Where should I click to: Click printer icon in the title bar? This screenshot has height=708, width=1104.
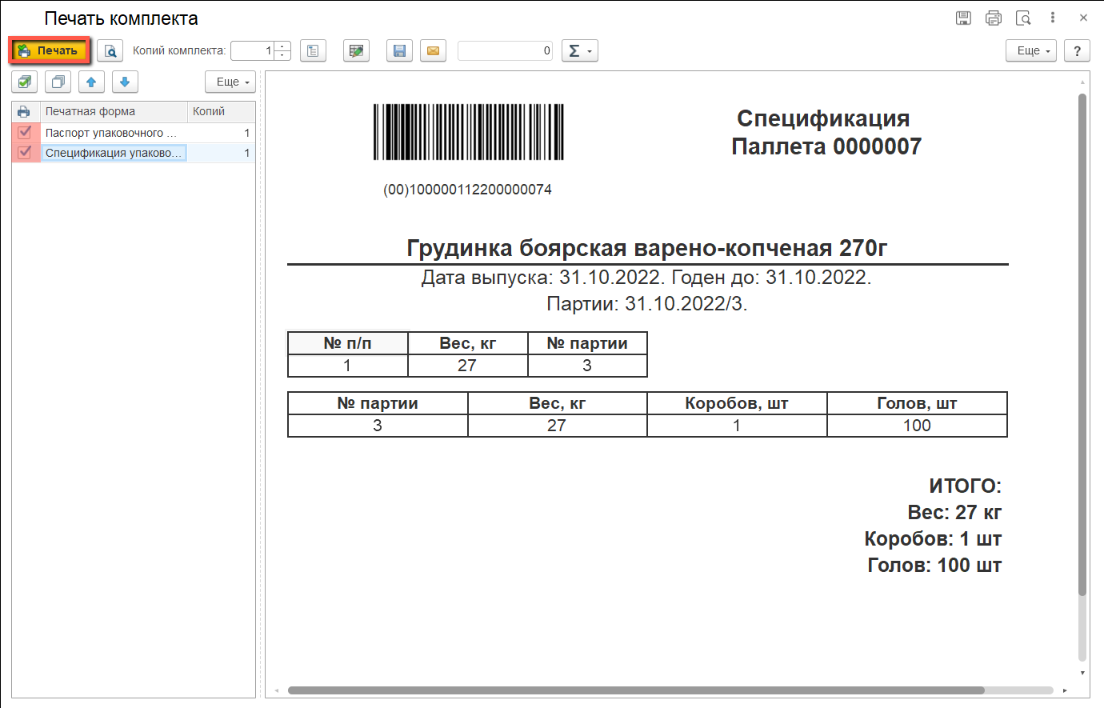click(x=993, y=18)
